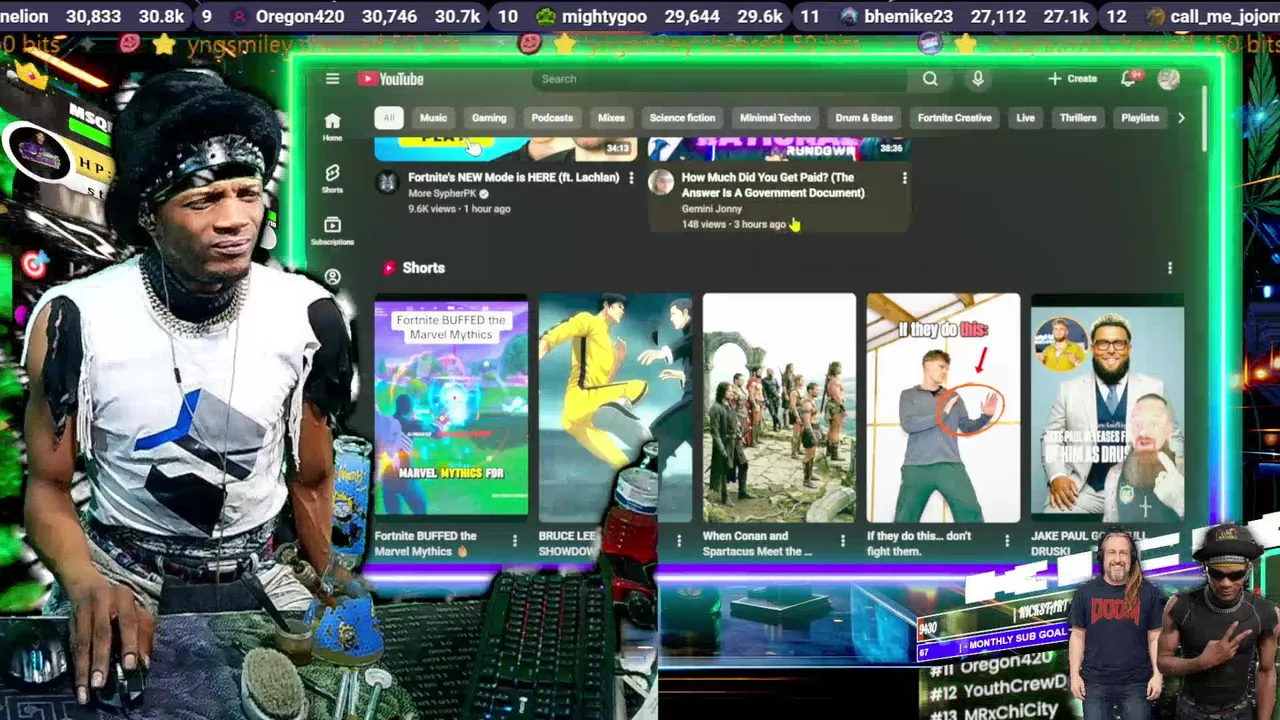Image resolution: width=1280 pixels, height=720 pixels.
Task: Open 'When Conan and Spartacus Meet' short
Action: tap(779, 410)
